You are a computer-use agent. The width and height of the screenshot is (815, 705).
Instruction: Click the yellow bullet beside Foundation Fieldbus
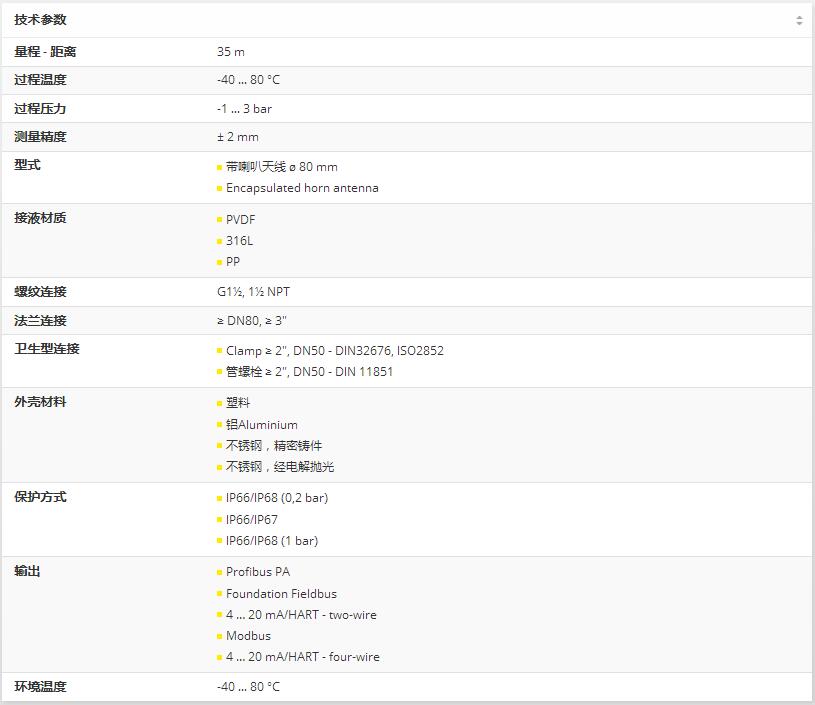[220, 594]
